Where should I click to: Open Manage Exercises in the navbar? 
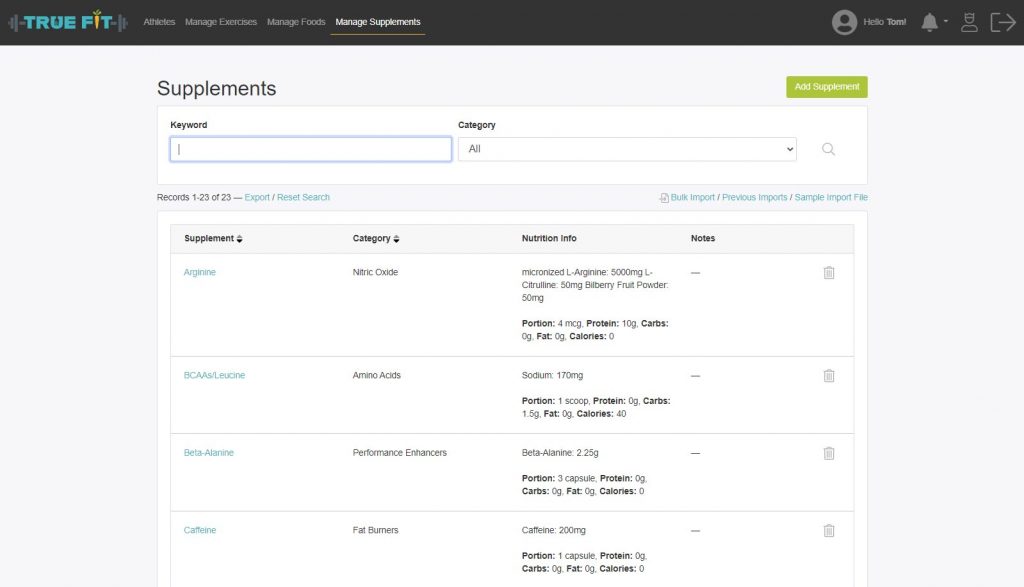click(x=221, y=22)
